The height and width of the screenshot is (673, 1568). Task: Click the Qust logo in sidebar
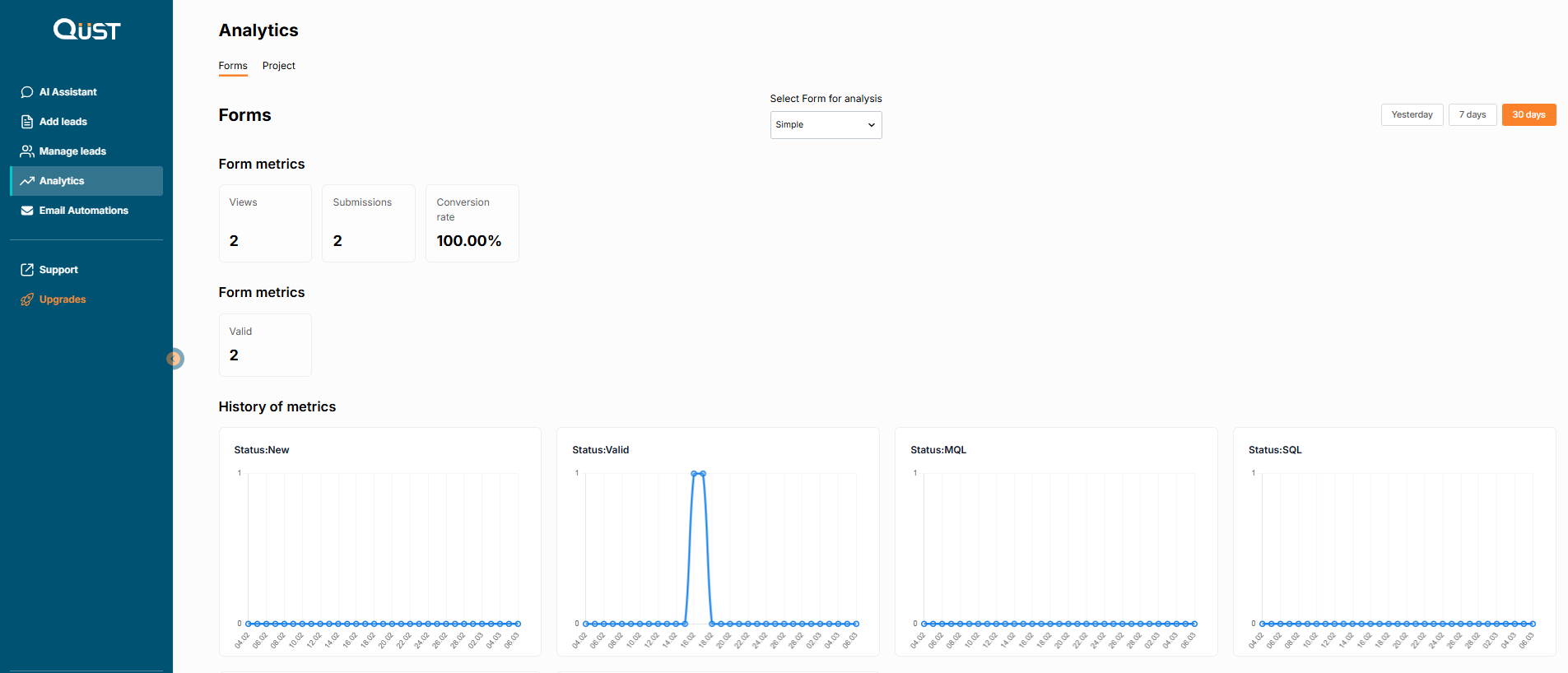click(86, 30)
